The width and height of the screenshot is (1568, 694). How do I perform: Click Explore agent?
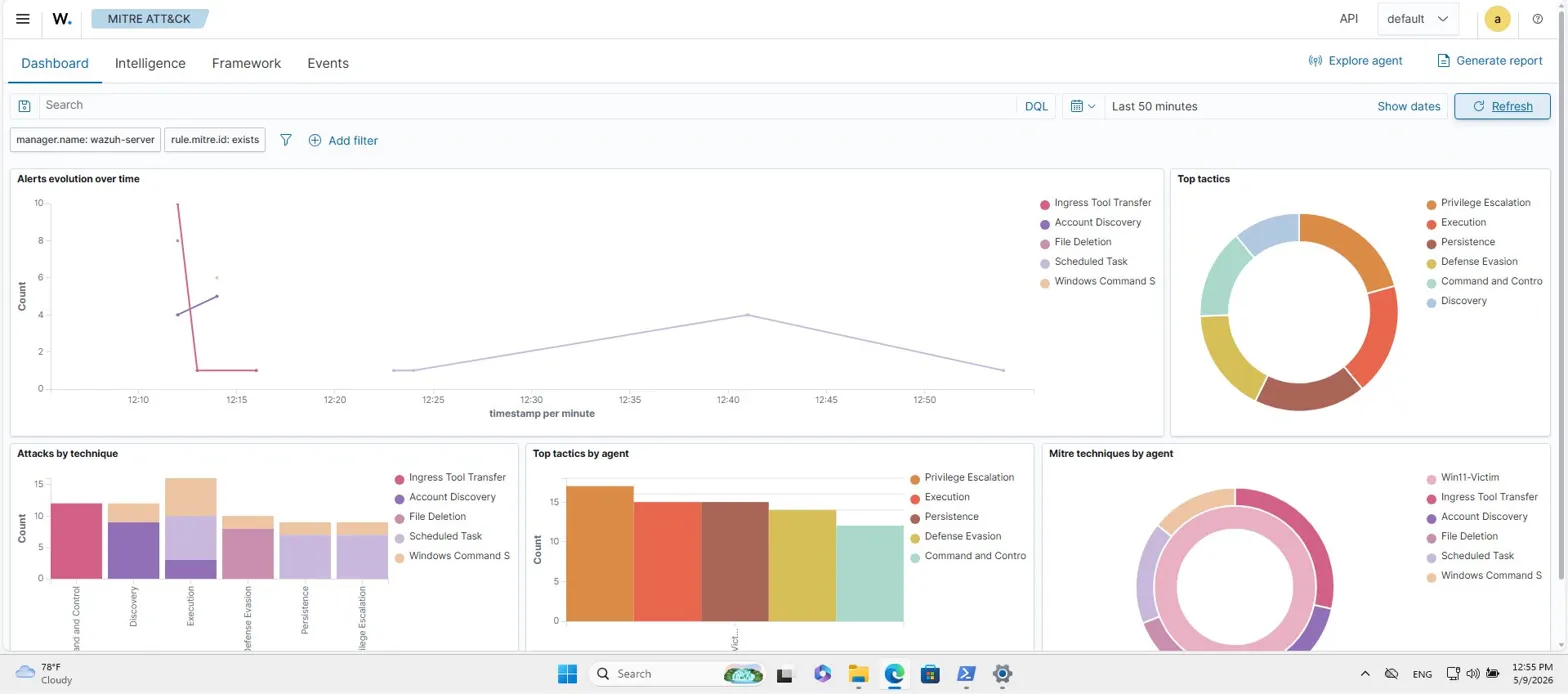[1355, 61]
